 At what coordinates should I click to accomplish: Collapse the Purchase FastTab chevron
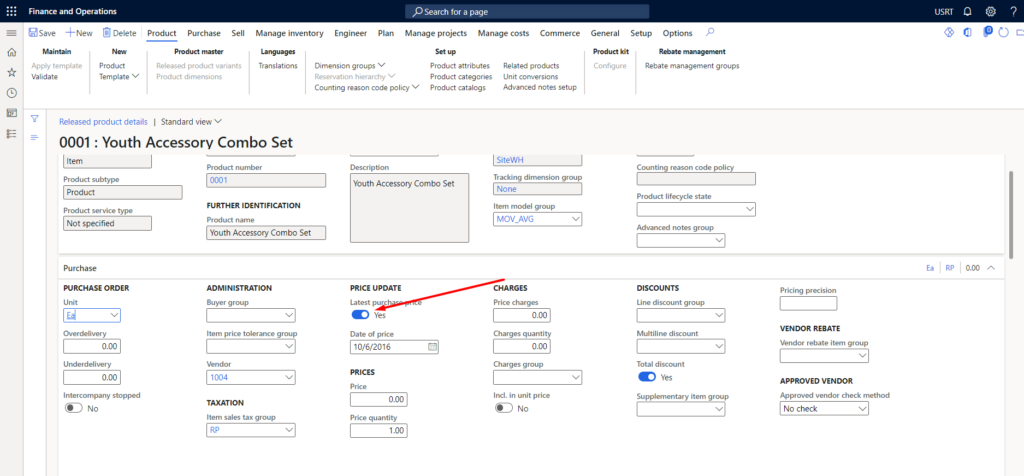pos(991,268)
